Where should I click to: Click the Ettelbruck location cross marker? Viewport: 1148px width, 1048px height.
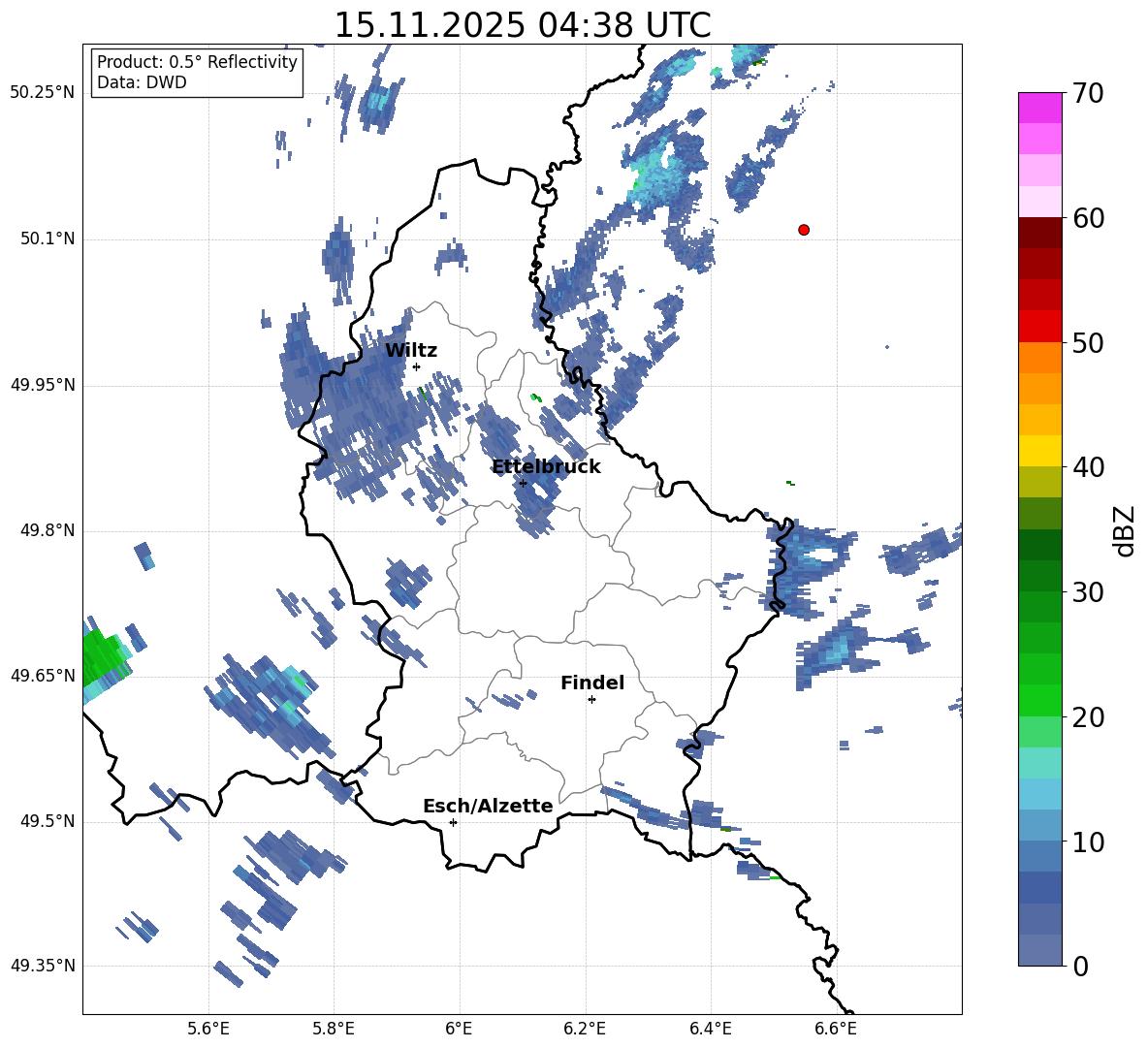tap(523, 483)
